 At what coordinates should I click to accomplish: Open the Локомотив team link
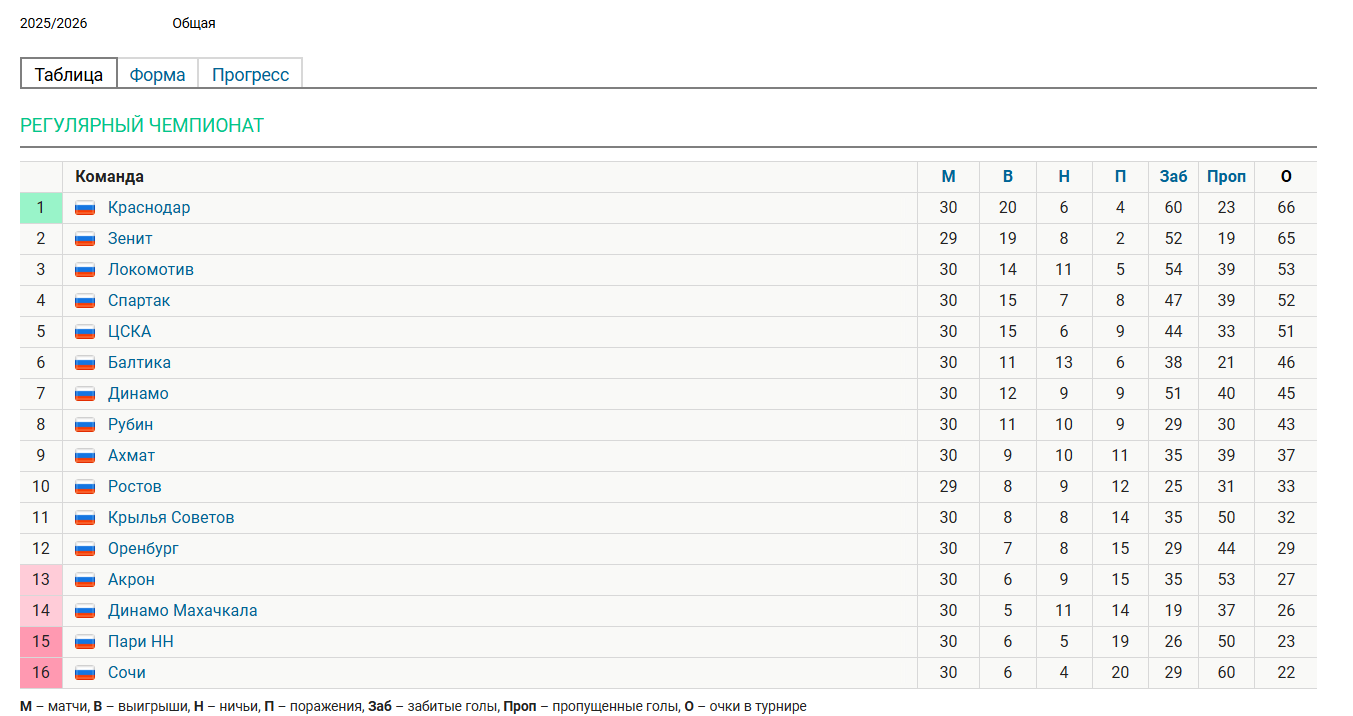(151, 270)
